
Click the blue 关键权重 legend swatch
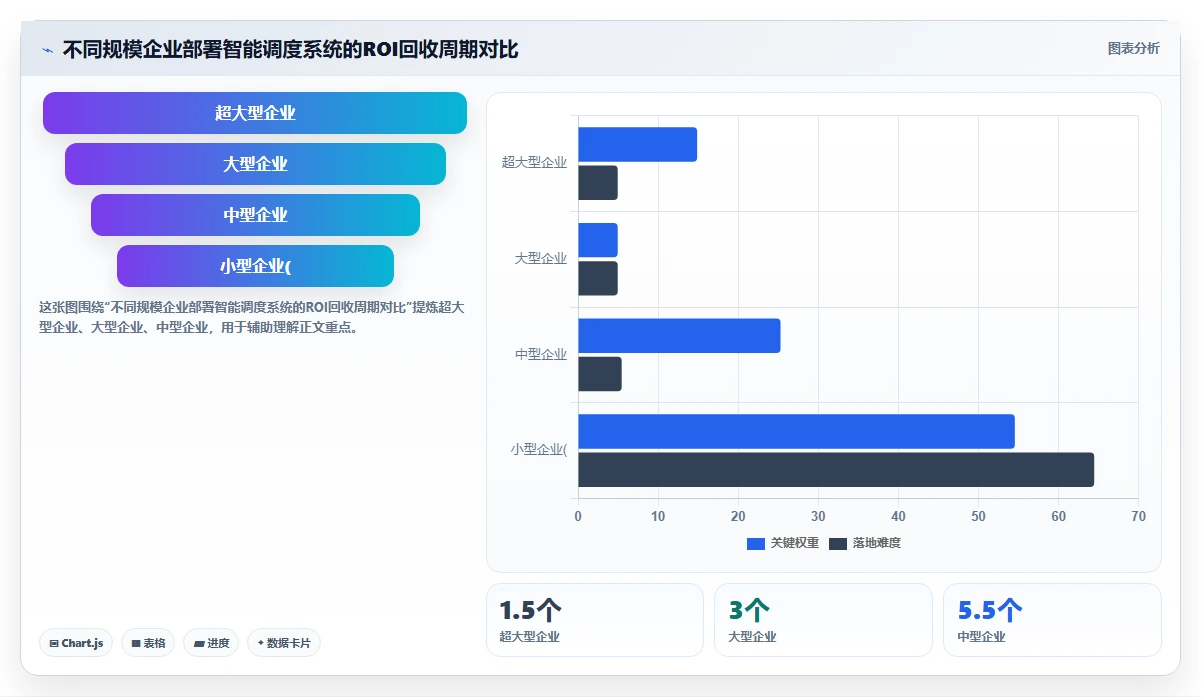[756, 544]
